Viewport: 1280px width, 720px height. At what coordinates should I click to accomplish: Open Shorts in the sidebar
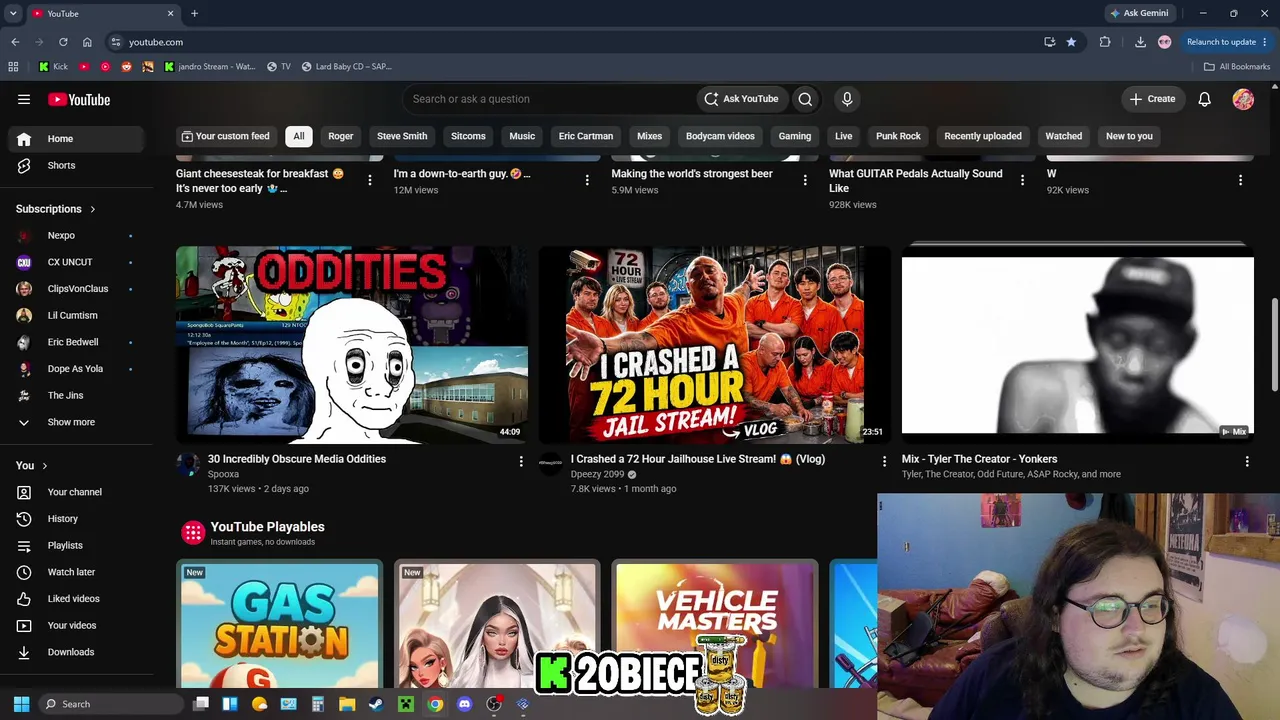tap(76, 165)
